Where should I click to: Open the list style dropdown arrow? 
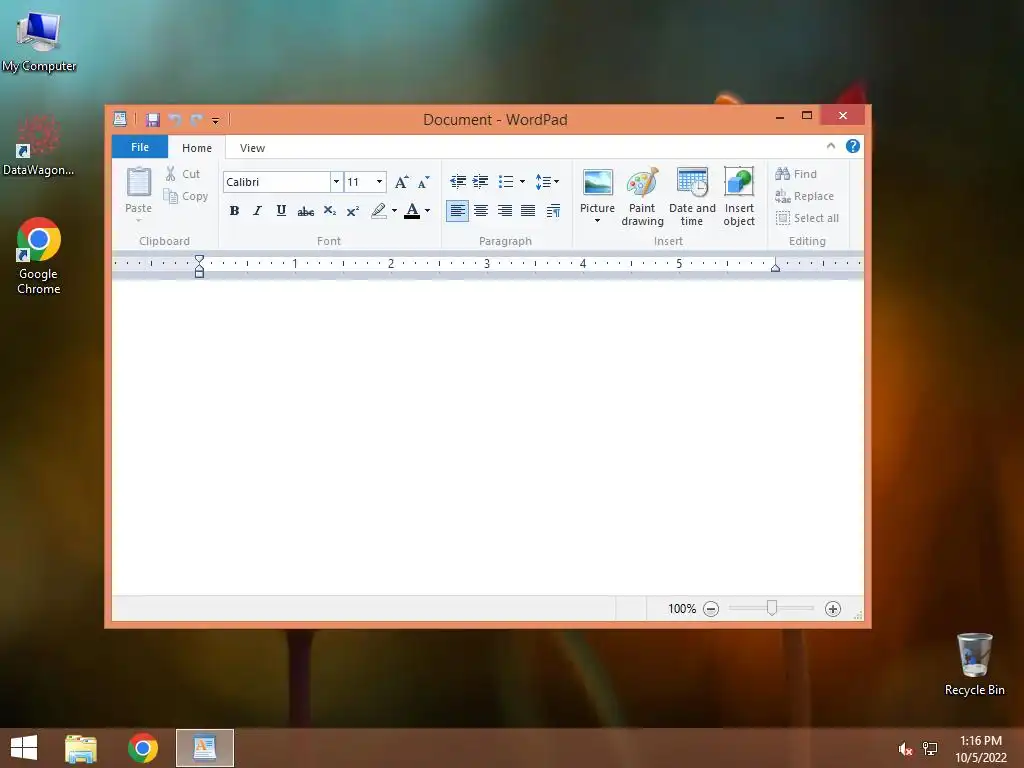coord(522,182)
